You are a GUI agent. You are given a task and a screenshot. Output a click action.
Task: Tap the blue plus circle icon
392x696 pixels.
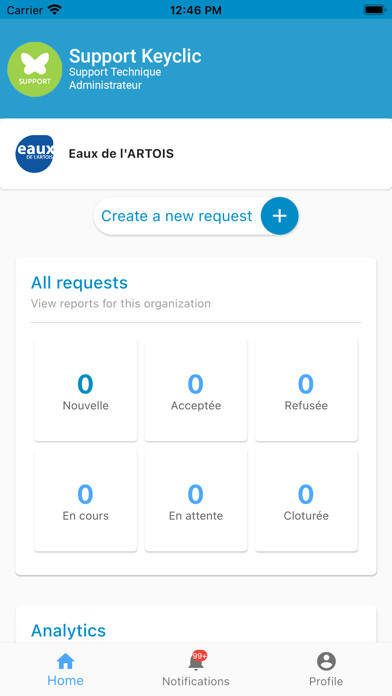(x=279, y=216)
